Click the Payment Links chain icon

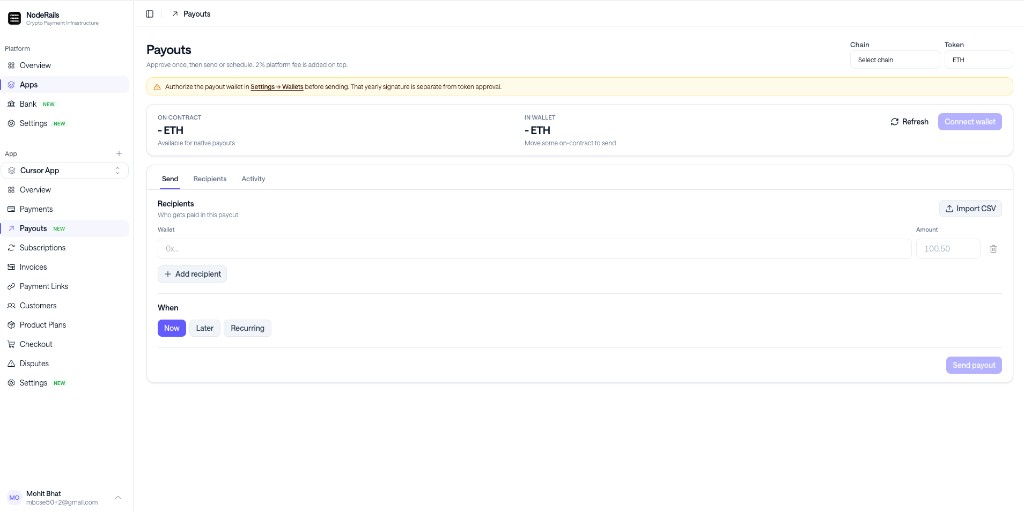[11, 286]
